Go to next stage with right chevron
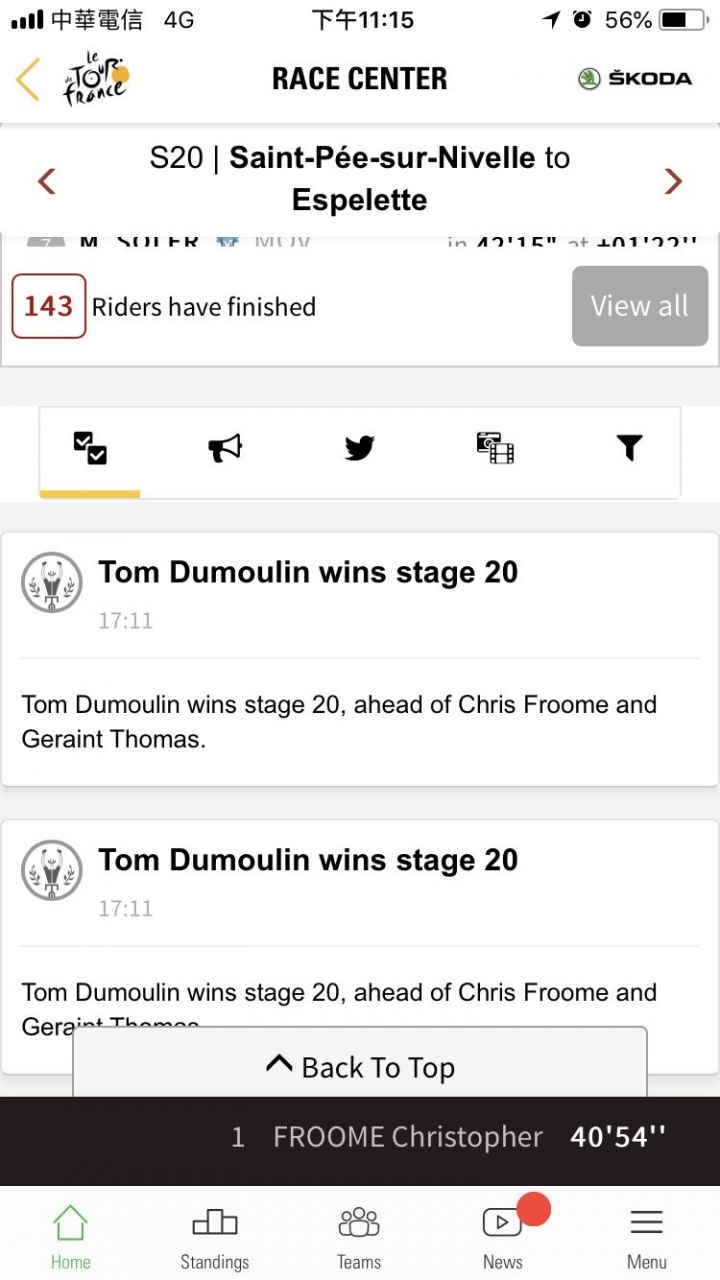Image resolution: width=720 pixels, height=1280 pixels. (x=673, y=181)
